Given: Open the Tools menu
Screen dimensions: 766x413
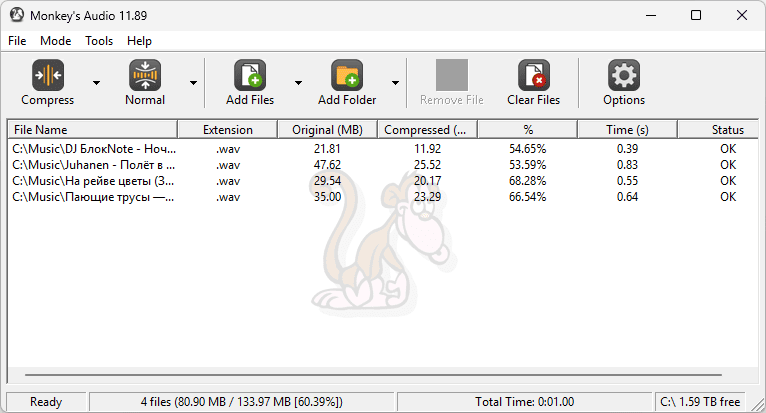Looking at the screenshot, I should tap(99, 41).
